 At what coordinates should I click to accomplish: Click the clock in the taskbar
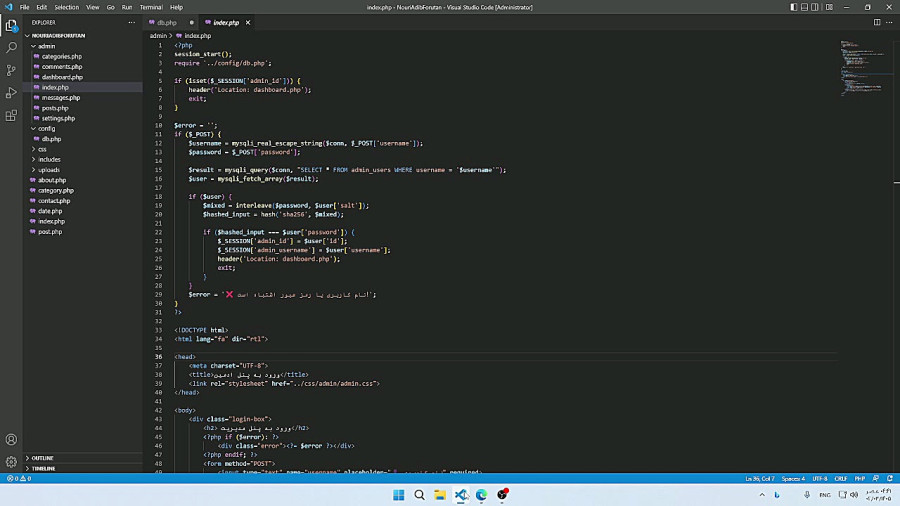[x=879, y=495]
